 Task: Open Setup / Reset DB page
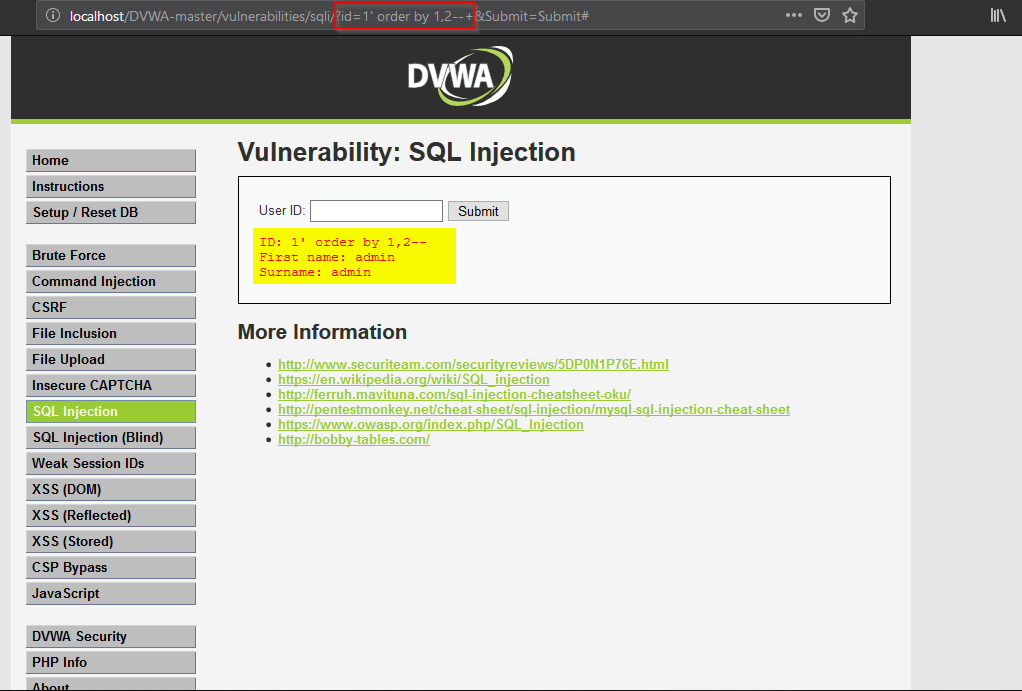(x=111, y=213)
